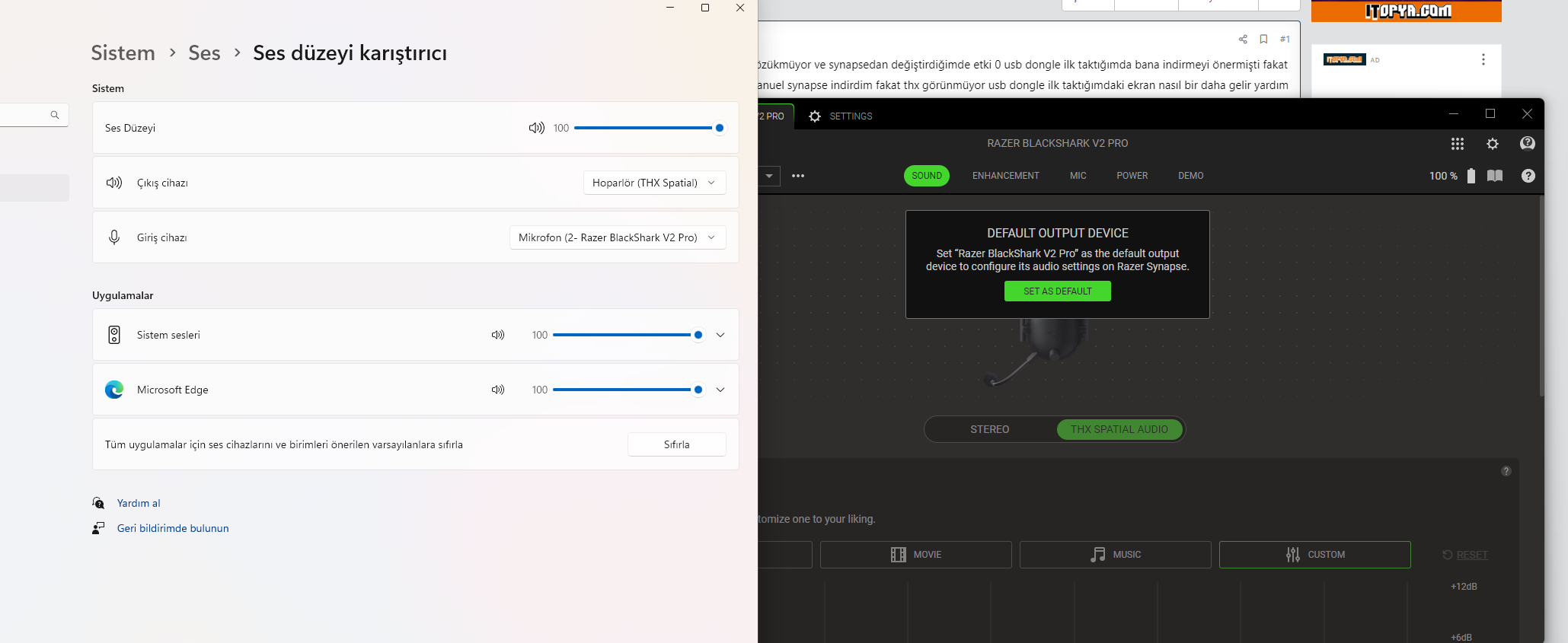Screen dimensions: 1568x643
Task: Choose the MOVIE equalizer preset
Action: tap(916, 555)
